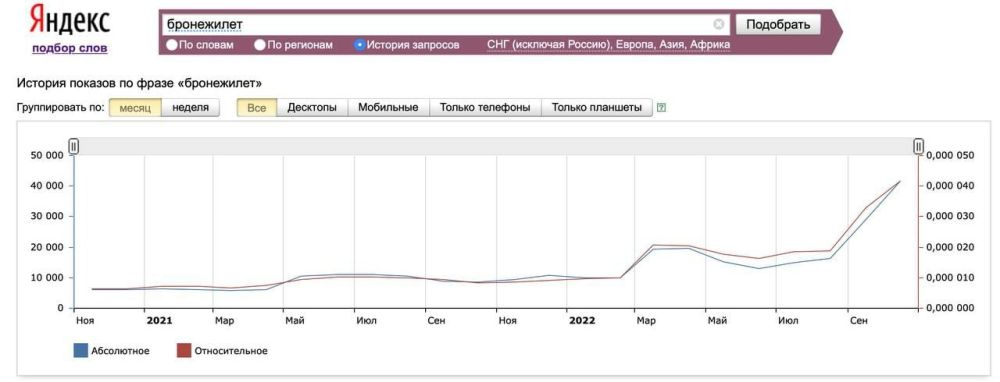Viewport: 1000px width, 382px height.
Task: Click the Абсолютное legend label
Action: 121,351
